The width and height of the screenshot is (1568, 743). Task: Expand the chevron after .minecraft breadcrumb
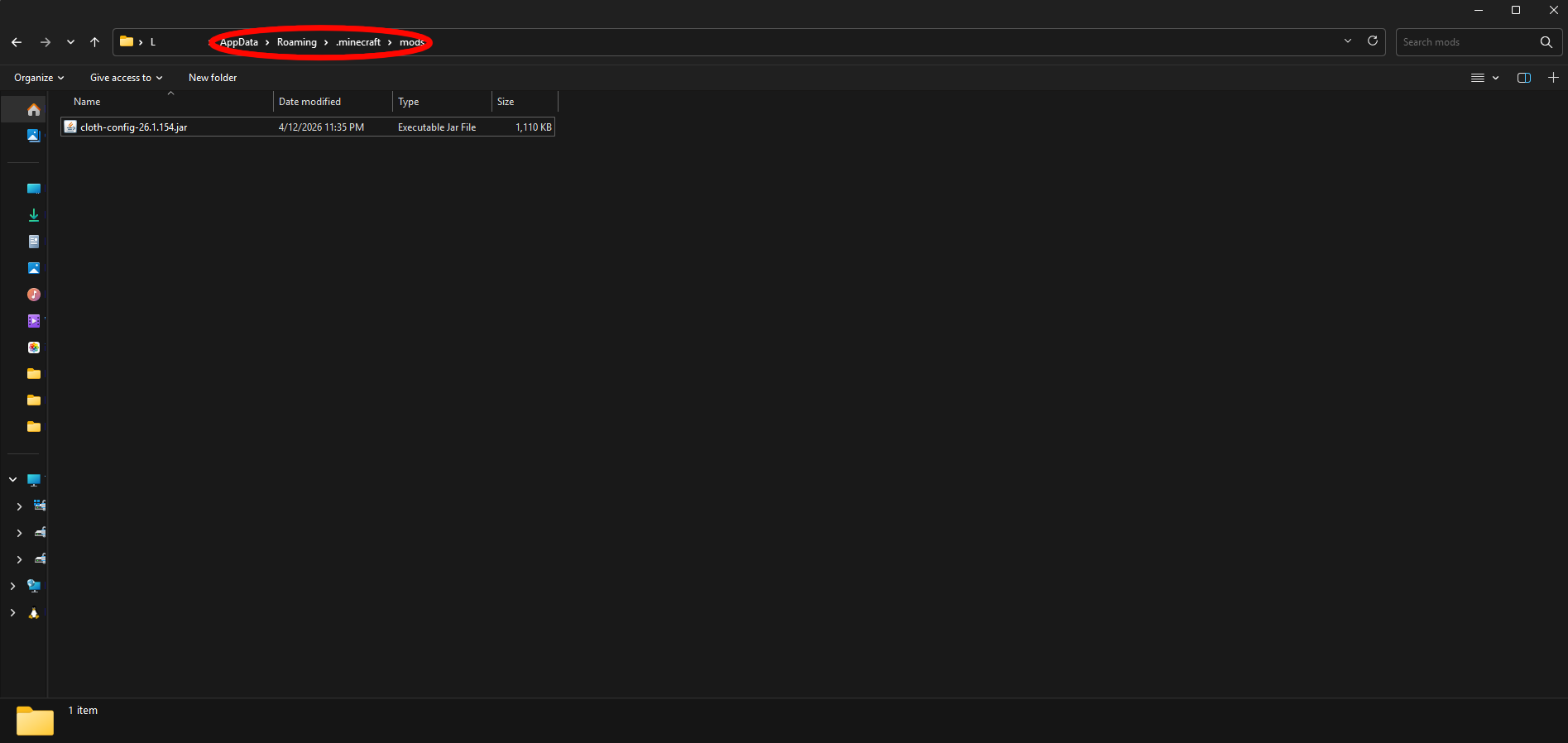click(x=390, y=42)
